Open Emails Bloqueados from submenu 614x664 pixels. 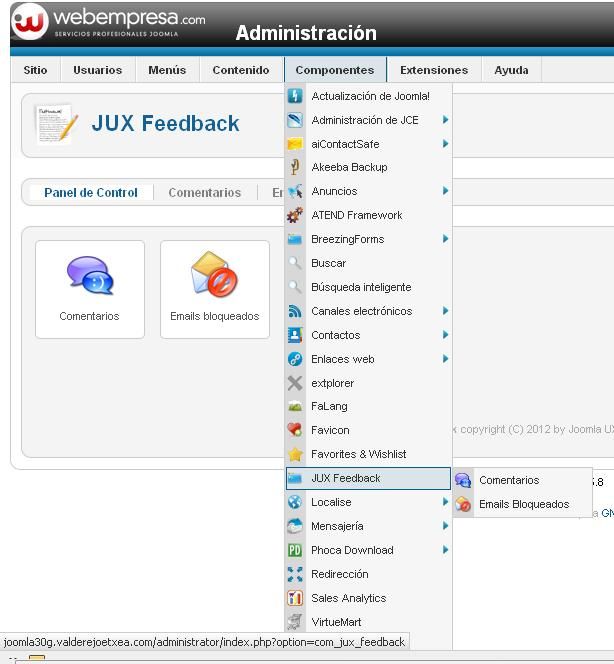click(523, 504)
